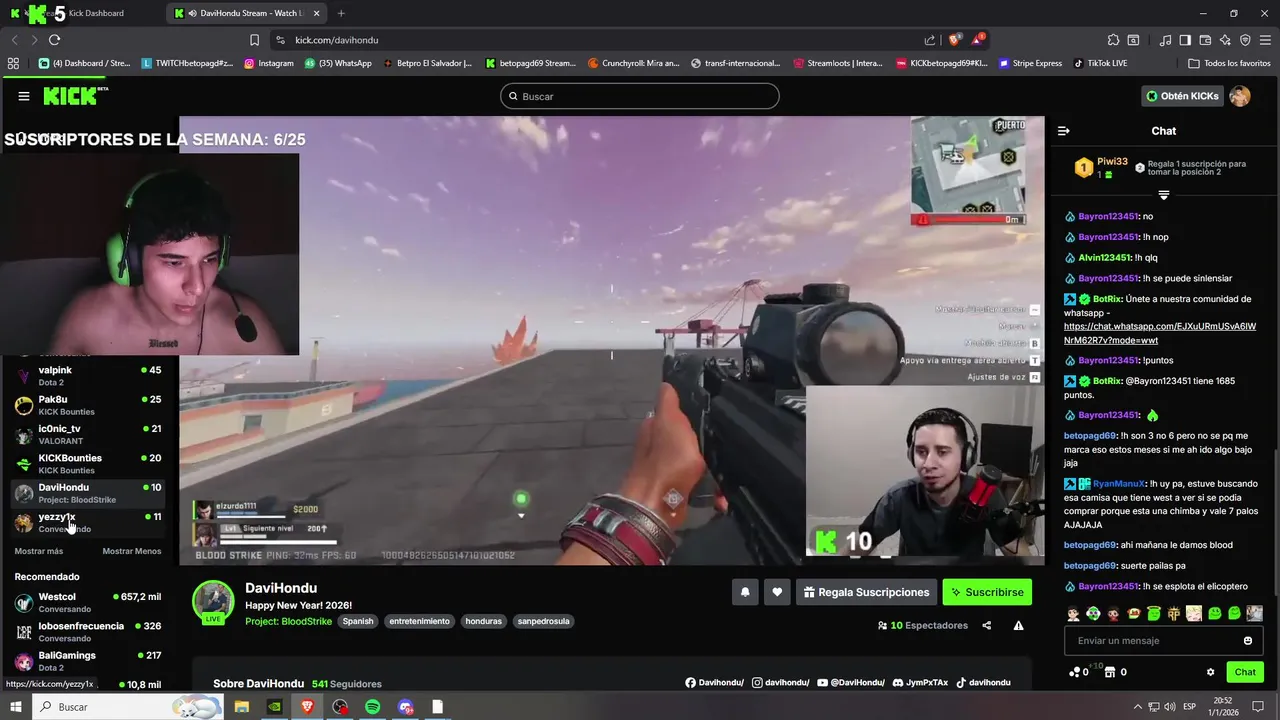This screenshot has width=1280, height=720.
Task: Open media control music note icon
Action: 1165,40
